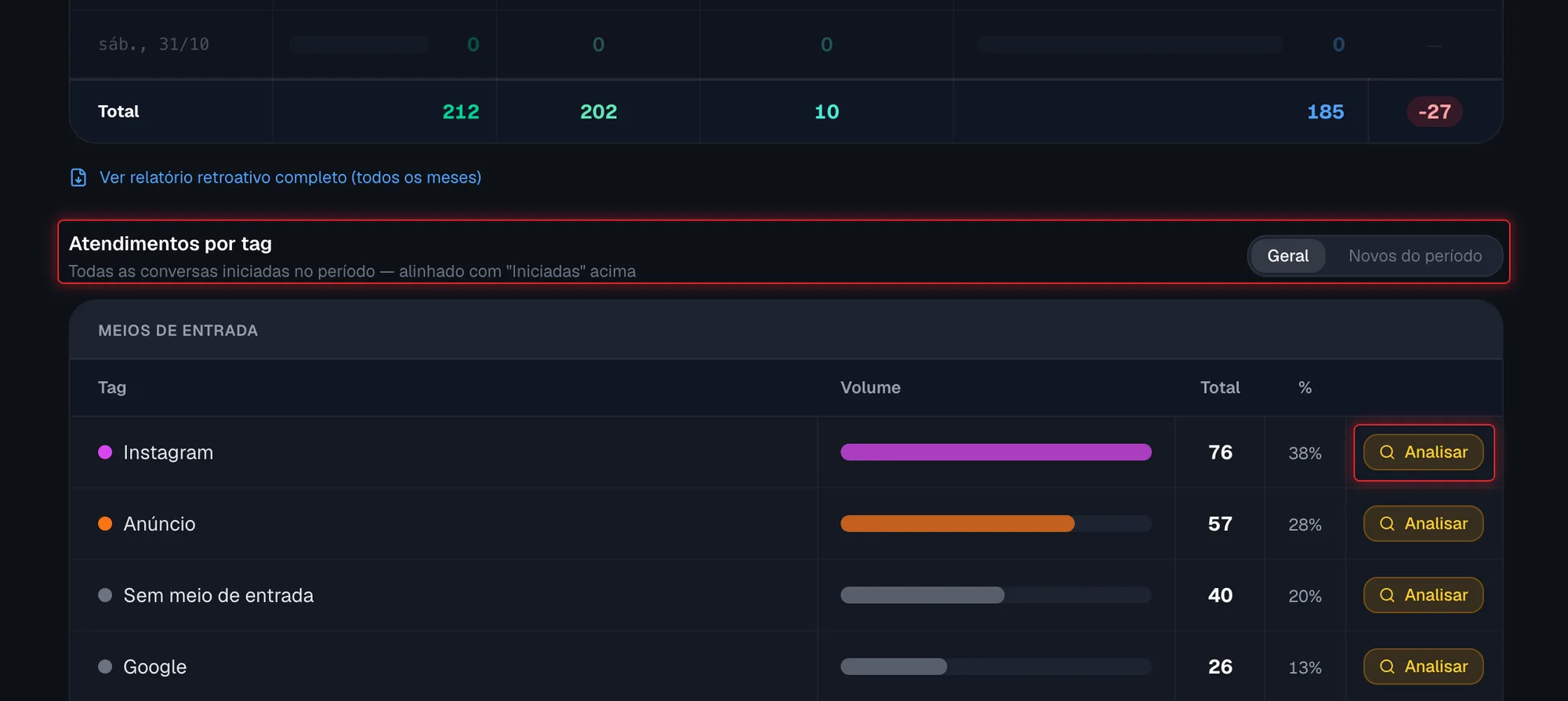Click the Anúncio orange volume bar
Image resolution: width=1568 pixels, height=701 pixels.
point(957,524)
